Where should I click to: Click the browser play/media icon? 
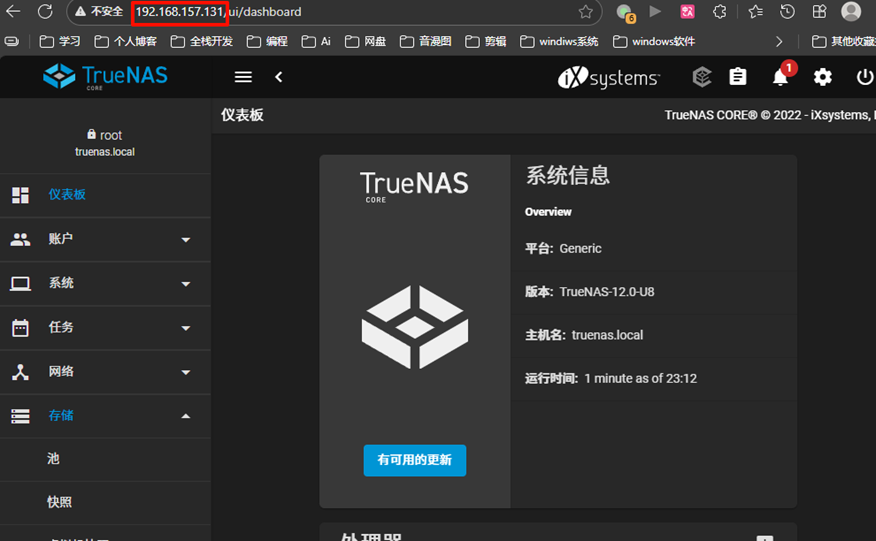point(655,12)
